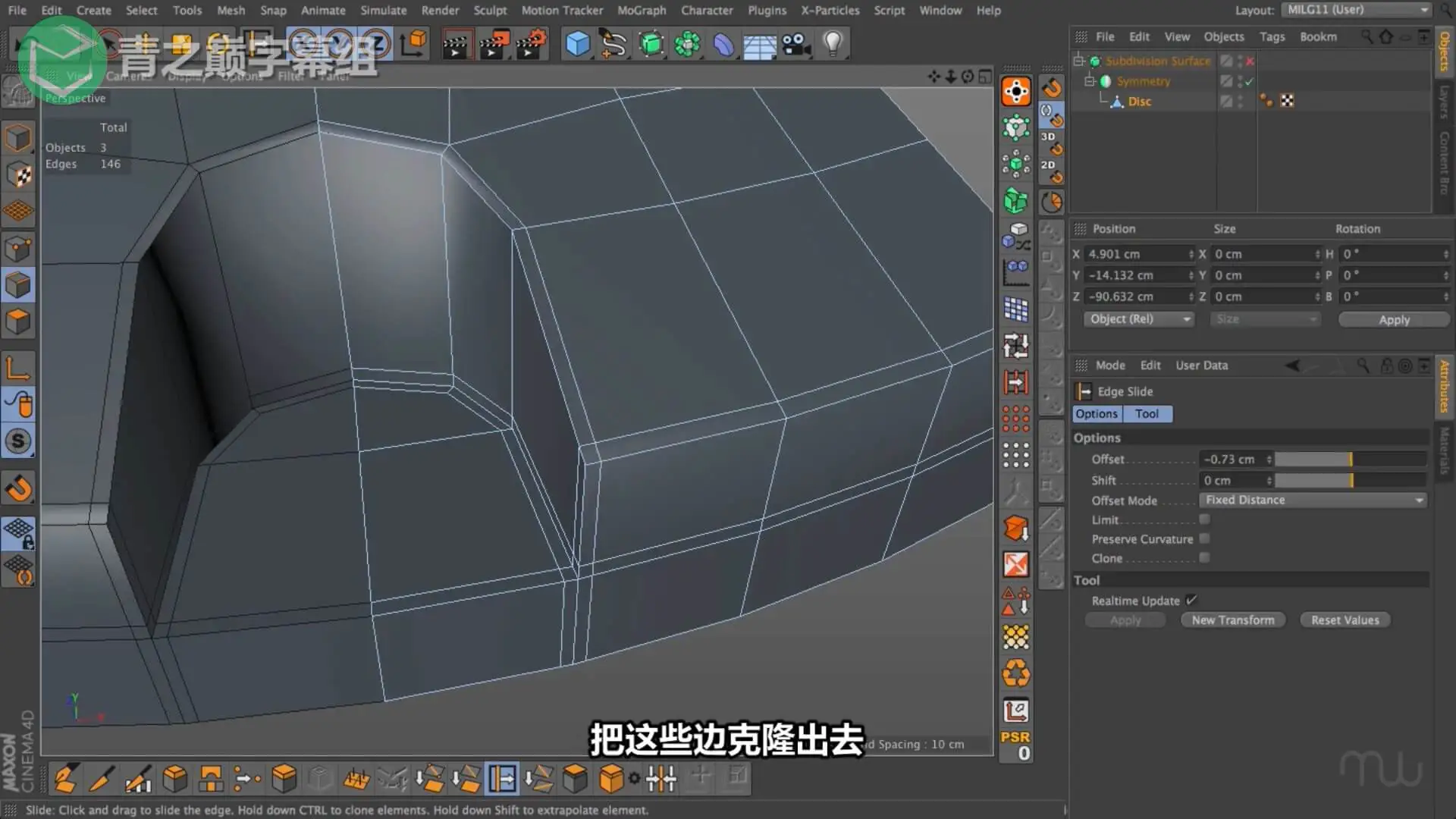The image size is (1456, 819).
Task: Toggle Realtime Update checkbox
Action: pyautogui.click(x=1191, y=600)
